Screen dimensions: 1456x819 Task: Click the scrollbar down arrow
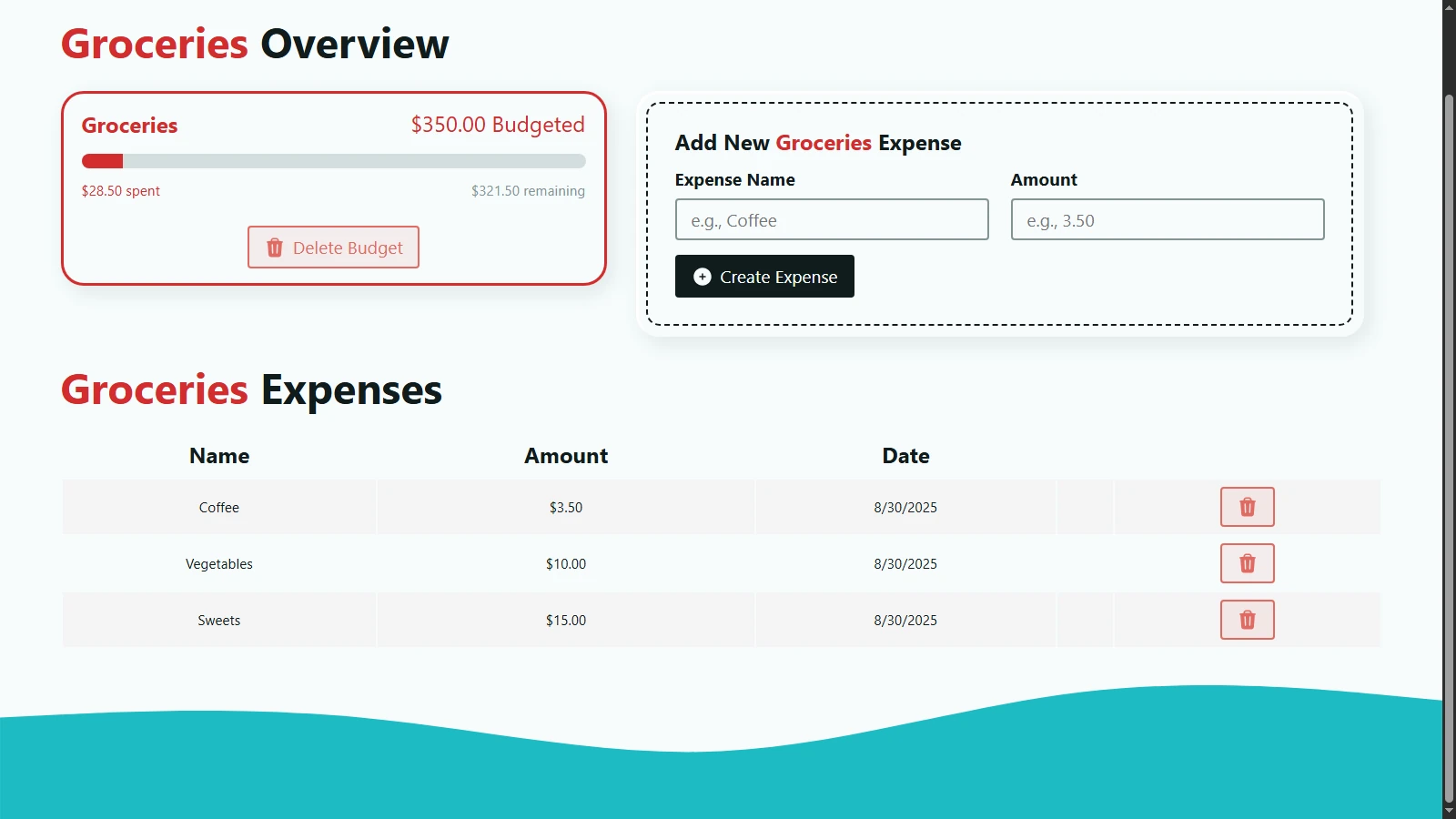1449,811
